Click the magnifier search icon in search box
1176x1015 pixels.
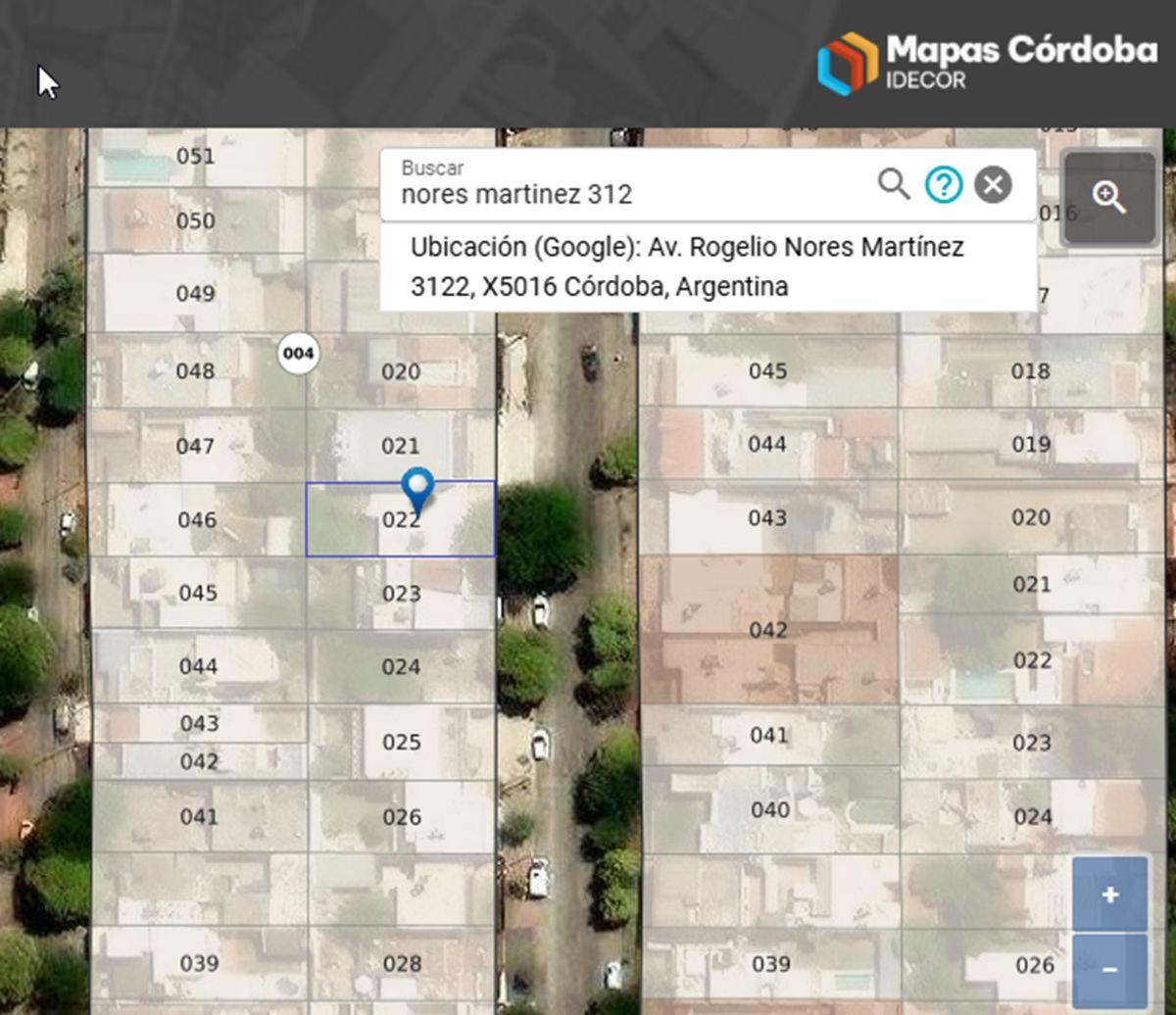(x=893, y=183)
